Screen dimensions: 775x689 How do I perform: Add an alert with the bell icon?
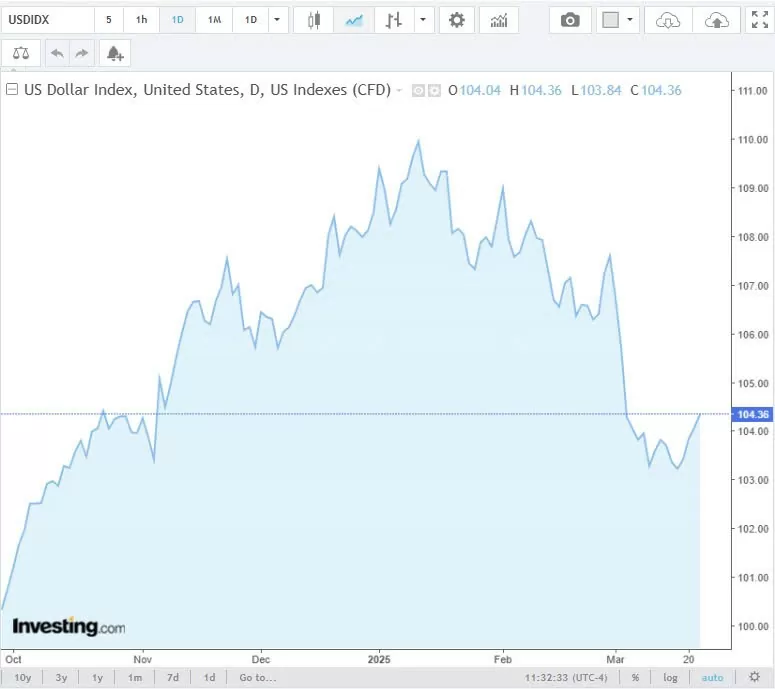point(115,54)
